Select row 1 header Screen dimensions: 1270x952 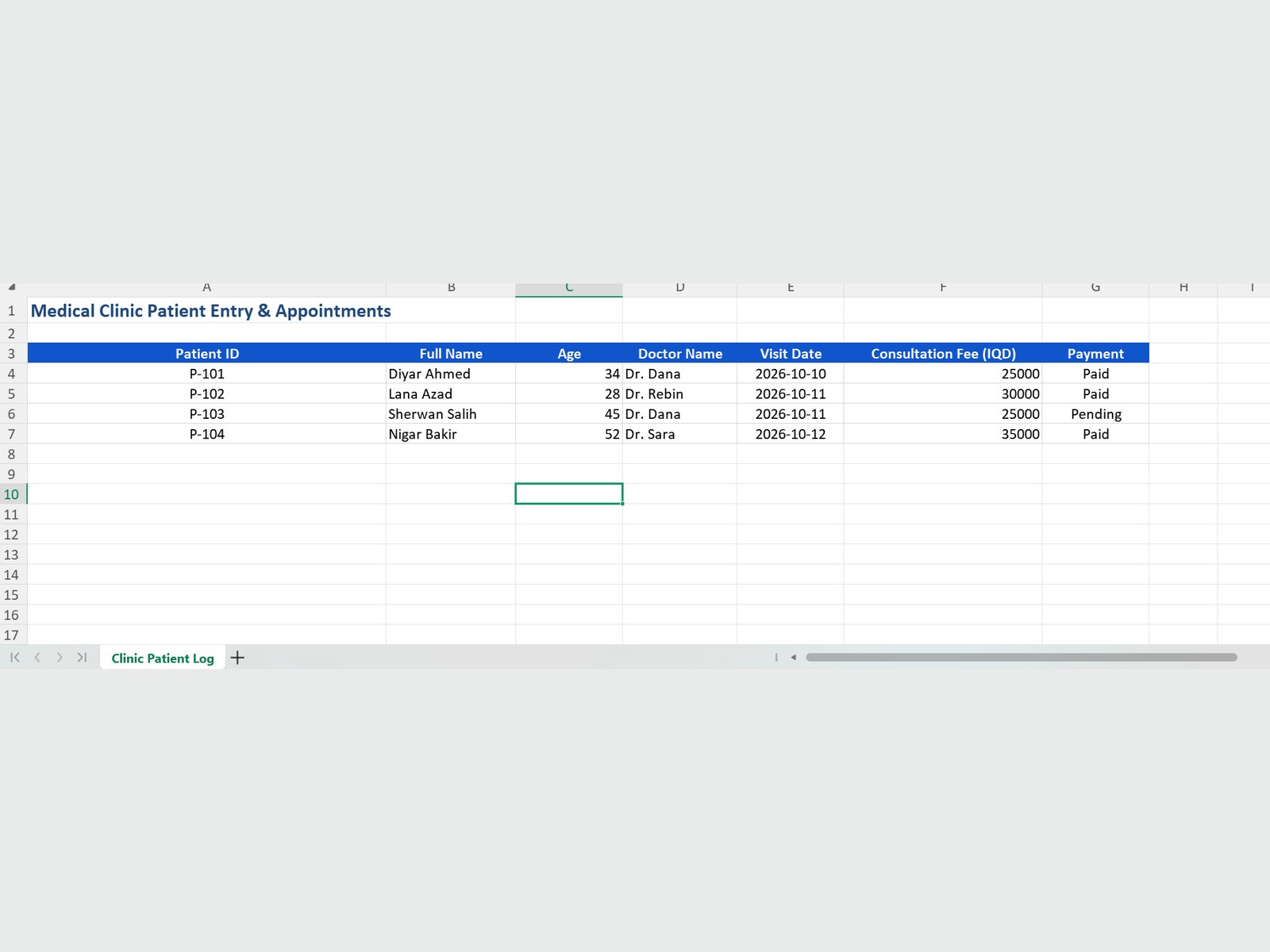[x=12, y=311]
